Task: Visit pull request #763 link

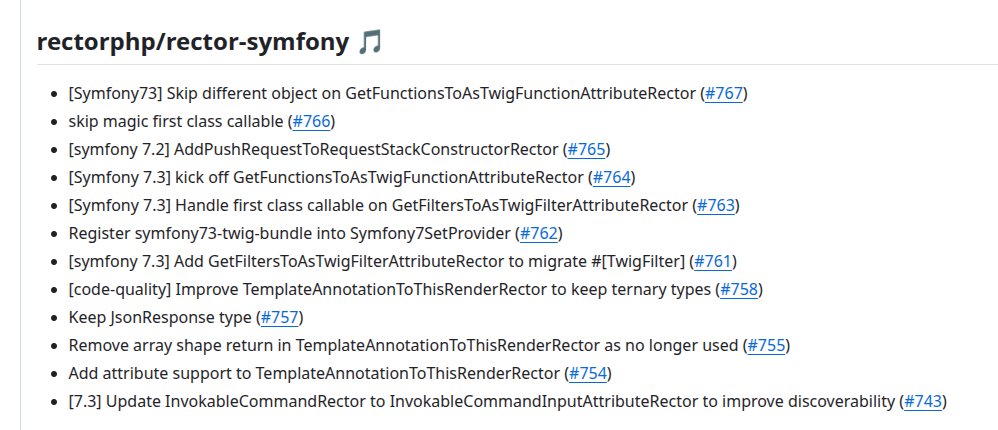Action: point(716,205)
